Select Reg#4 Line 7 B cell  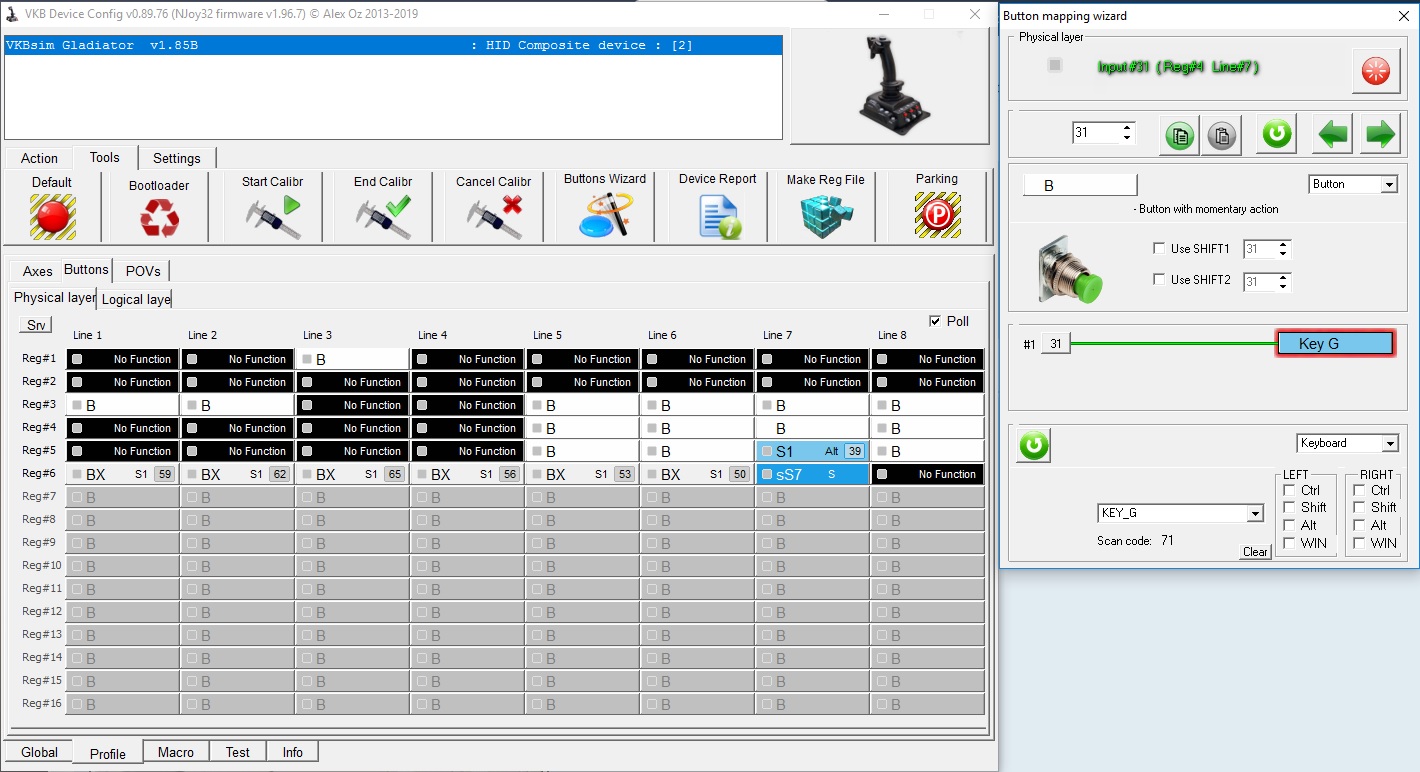[813, 428]
